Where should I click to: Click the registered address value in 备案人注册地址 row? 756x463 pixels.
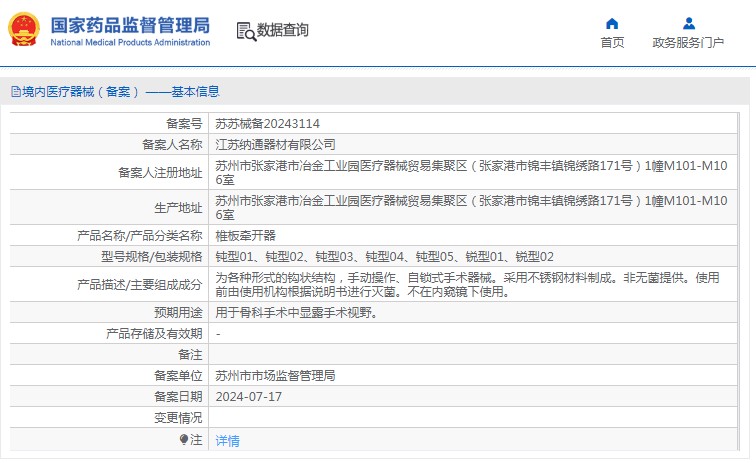click(x=471, y=173)
